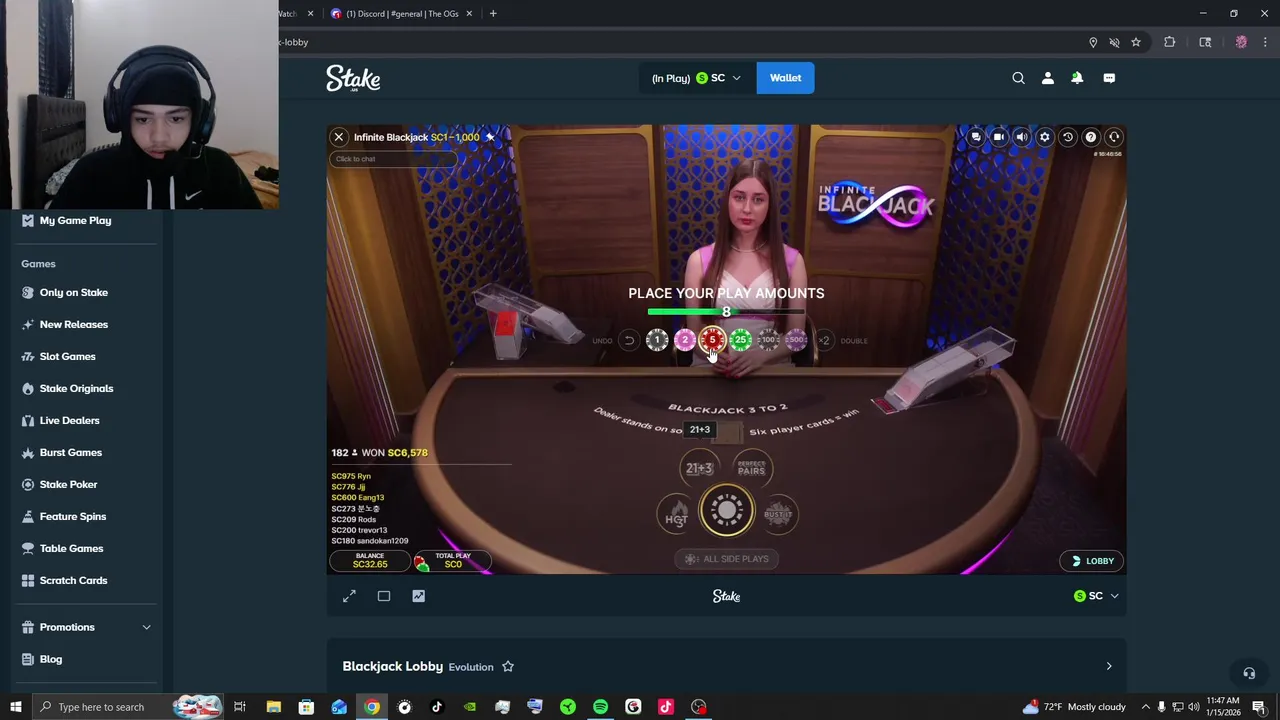This screenshot has height=720, width=1280.
Task: Open My Game Play in sidebar
Action: 75,220
